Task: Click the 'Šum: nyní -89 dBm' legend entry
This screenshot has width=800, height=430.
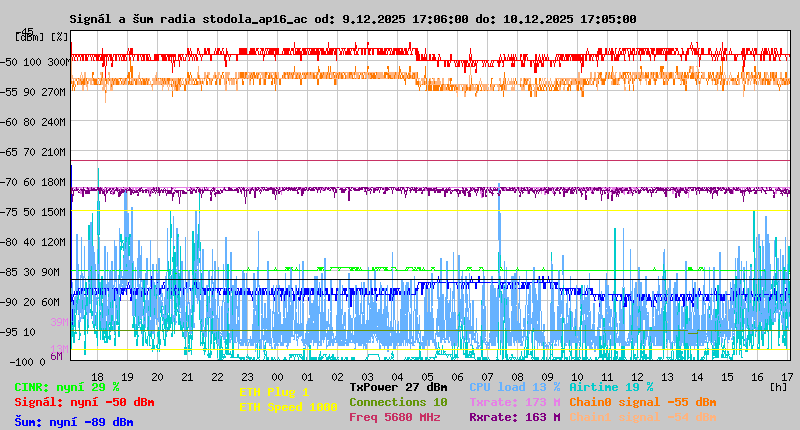Action: [x=74, y=422]
